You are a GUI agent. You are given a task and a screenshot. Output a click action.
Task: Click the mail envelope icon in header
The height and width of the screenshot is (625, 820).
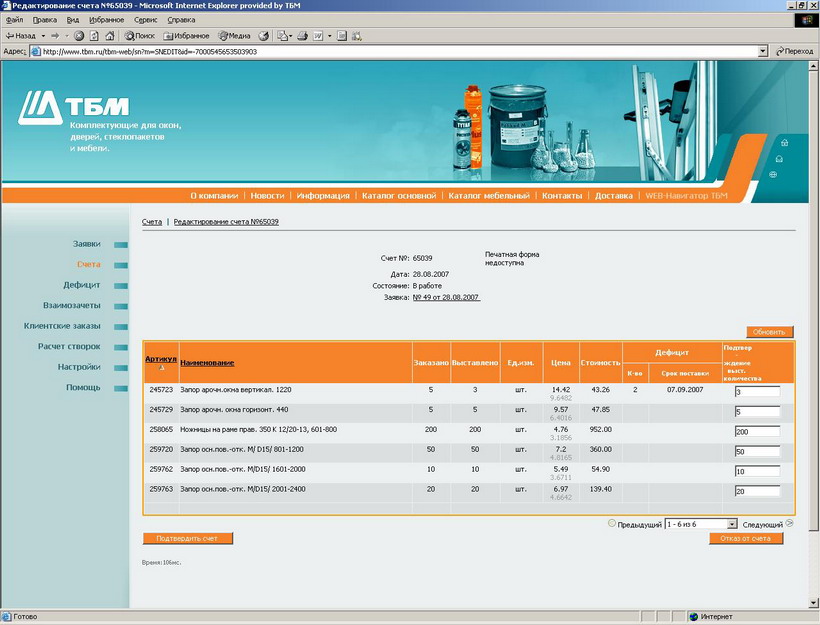[778, 159]
